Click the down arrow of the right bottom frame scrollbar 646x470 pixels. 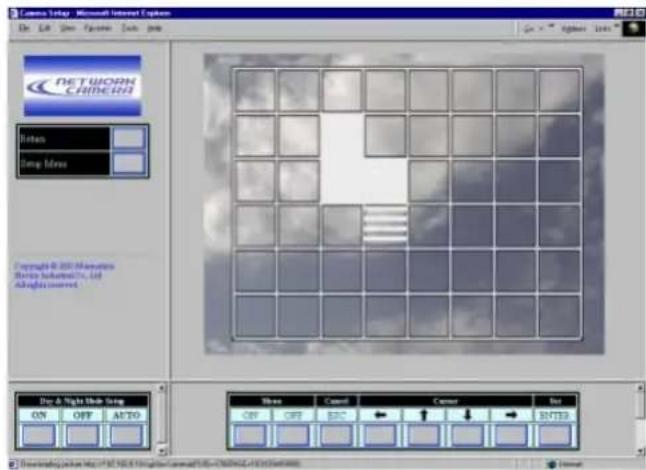click(641, 452)
